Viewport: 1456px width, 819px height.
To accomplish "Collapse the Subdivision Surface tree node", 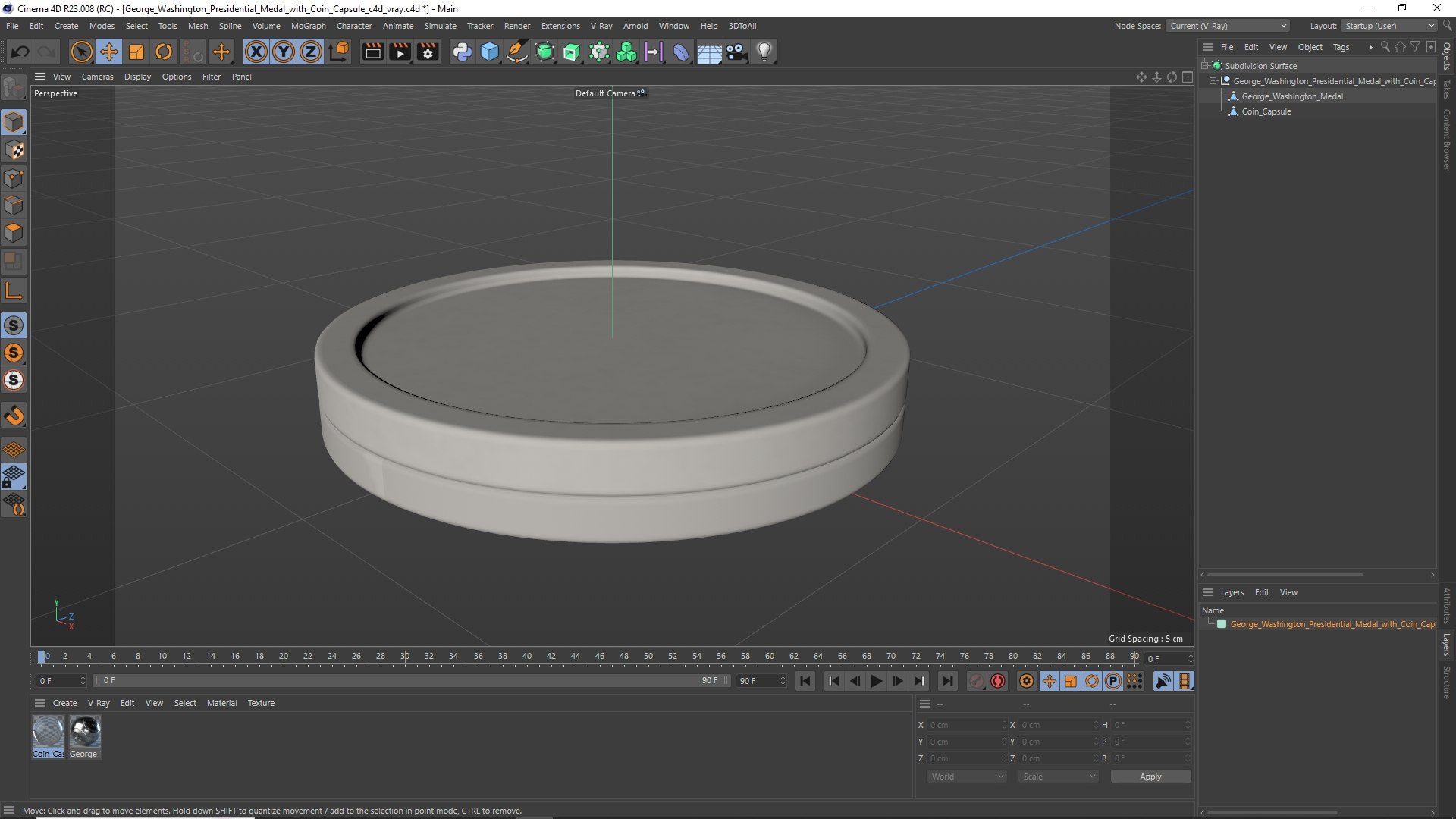I will click(x=1205, y=66).
